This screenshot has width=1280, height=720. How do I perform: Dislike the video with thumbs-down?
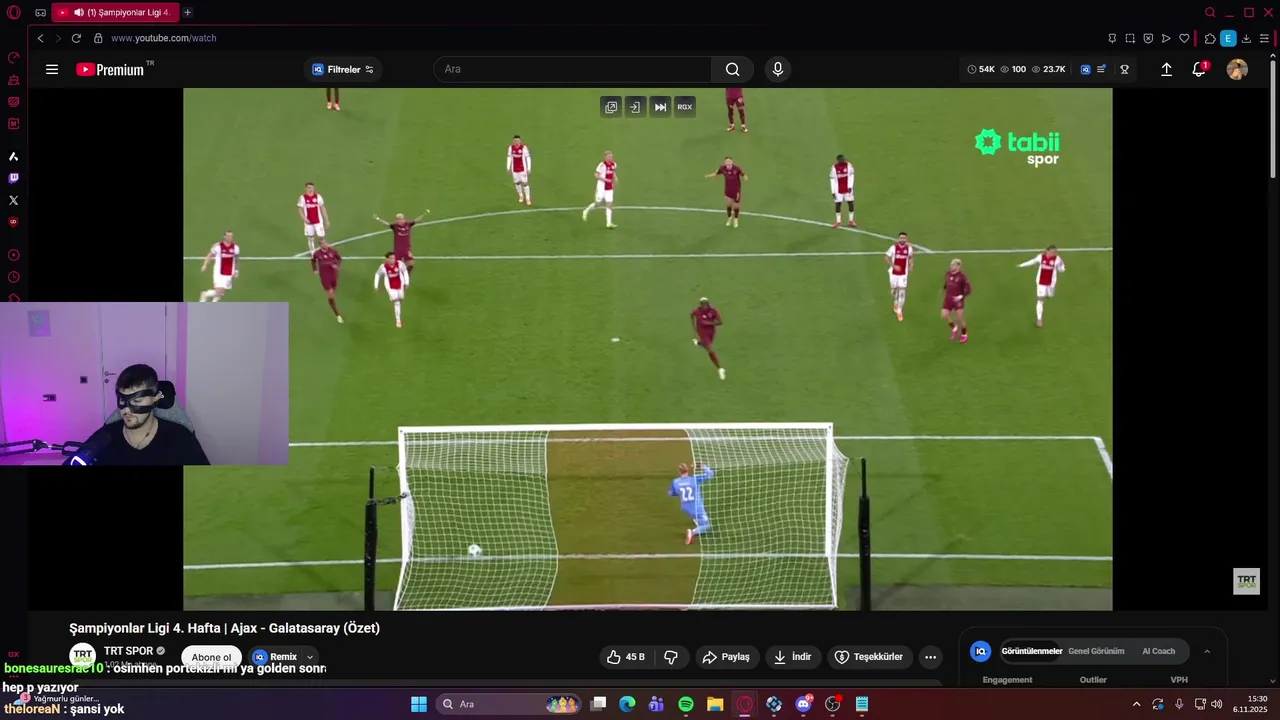(671, 657)
